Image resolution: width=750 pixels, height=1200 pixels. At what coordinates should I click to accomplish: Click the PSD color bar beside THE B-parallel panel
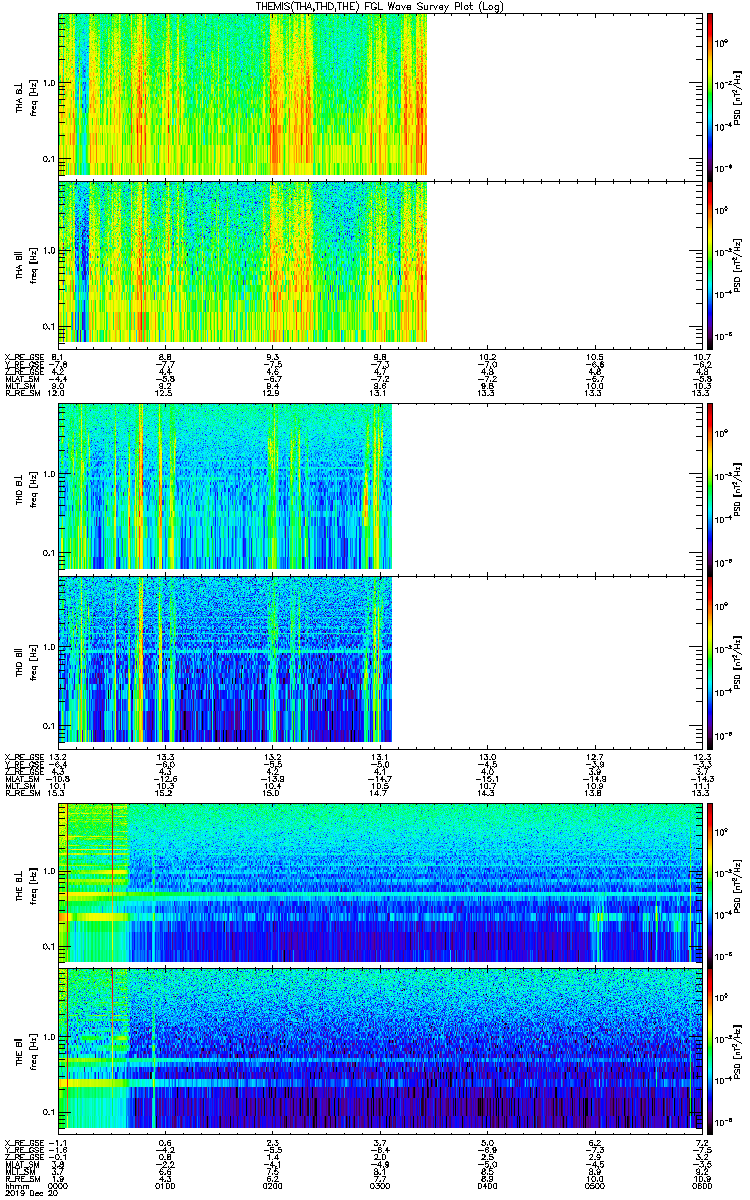(709, 1050)
